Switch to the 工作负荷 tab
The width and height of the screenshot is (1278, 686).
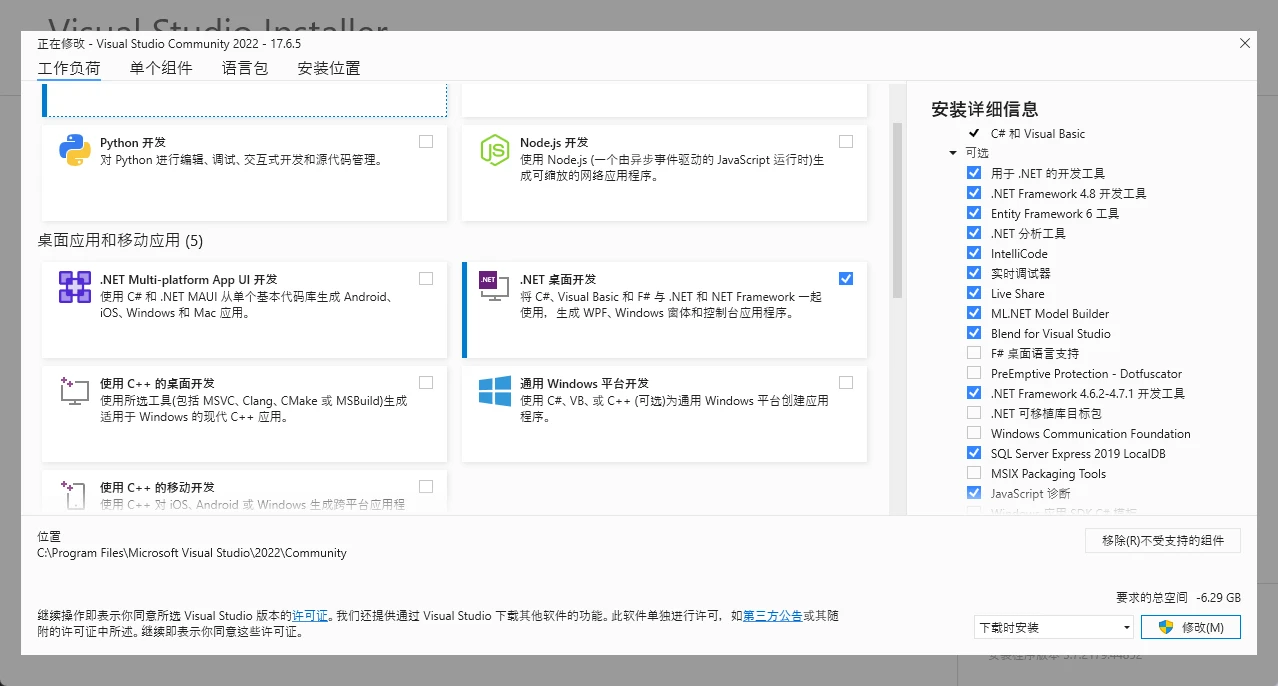pyautogui.click(x=69, y=69)
